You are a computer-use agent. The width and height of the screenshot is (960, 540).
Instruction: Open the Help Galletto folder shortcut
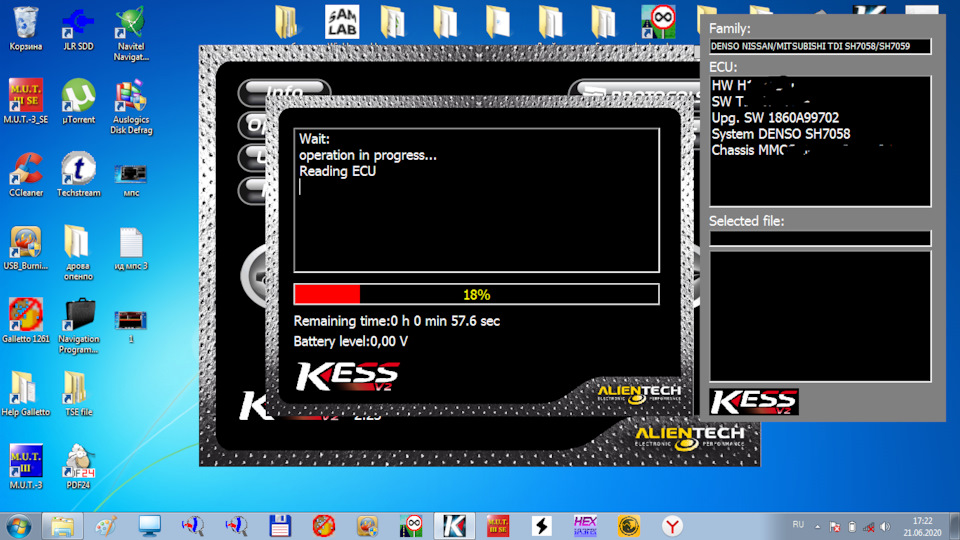click(x=25, y=394)
